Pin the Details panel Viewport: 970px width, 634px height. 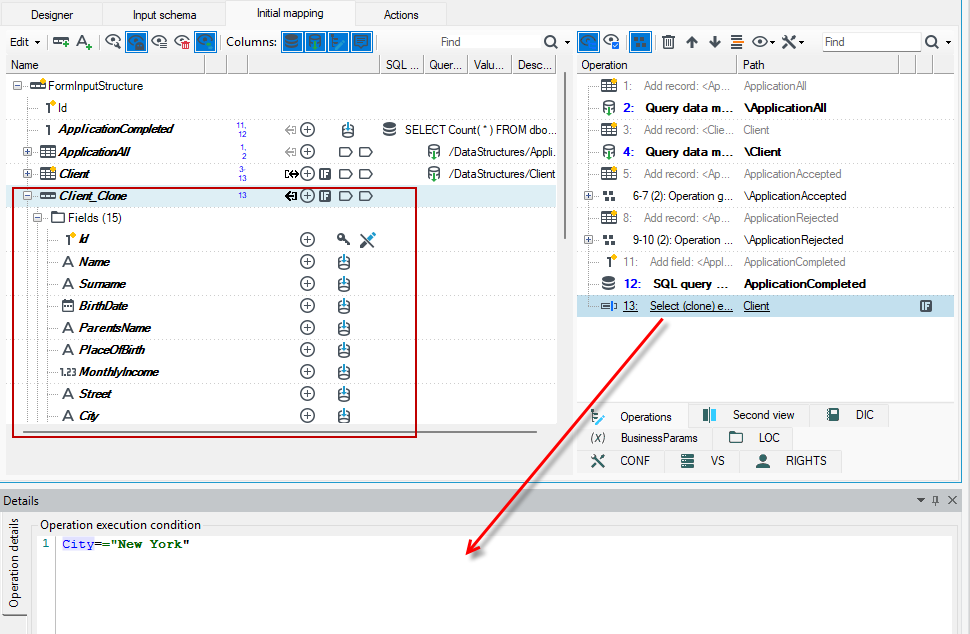(x=935, y=500)
